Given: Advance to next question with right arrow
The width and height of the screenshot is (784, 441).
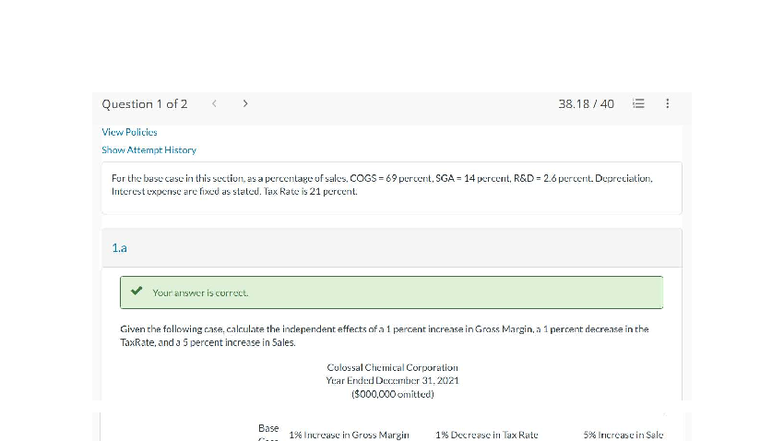Looking at the screenshot, I should (246, 103).
